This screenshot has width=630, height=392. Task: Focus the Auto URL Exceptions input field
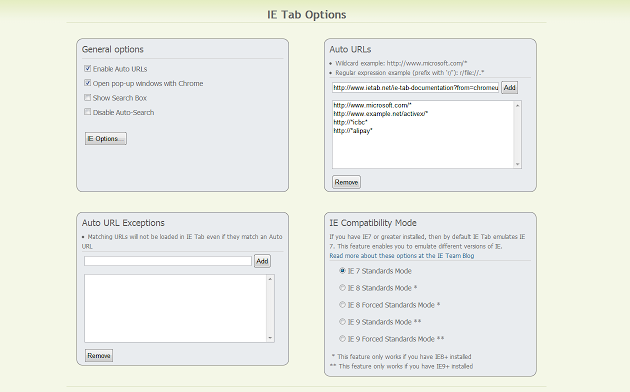[168, 261]
